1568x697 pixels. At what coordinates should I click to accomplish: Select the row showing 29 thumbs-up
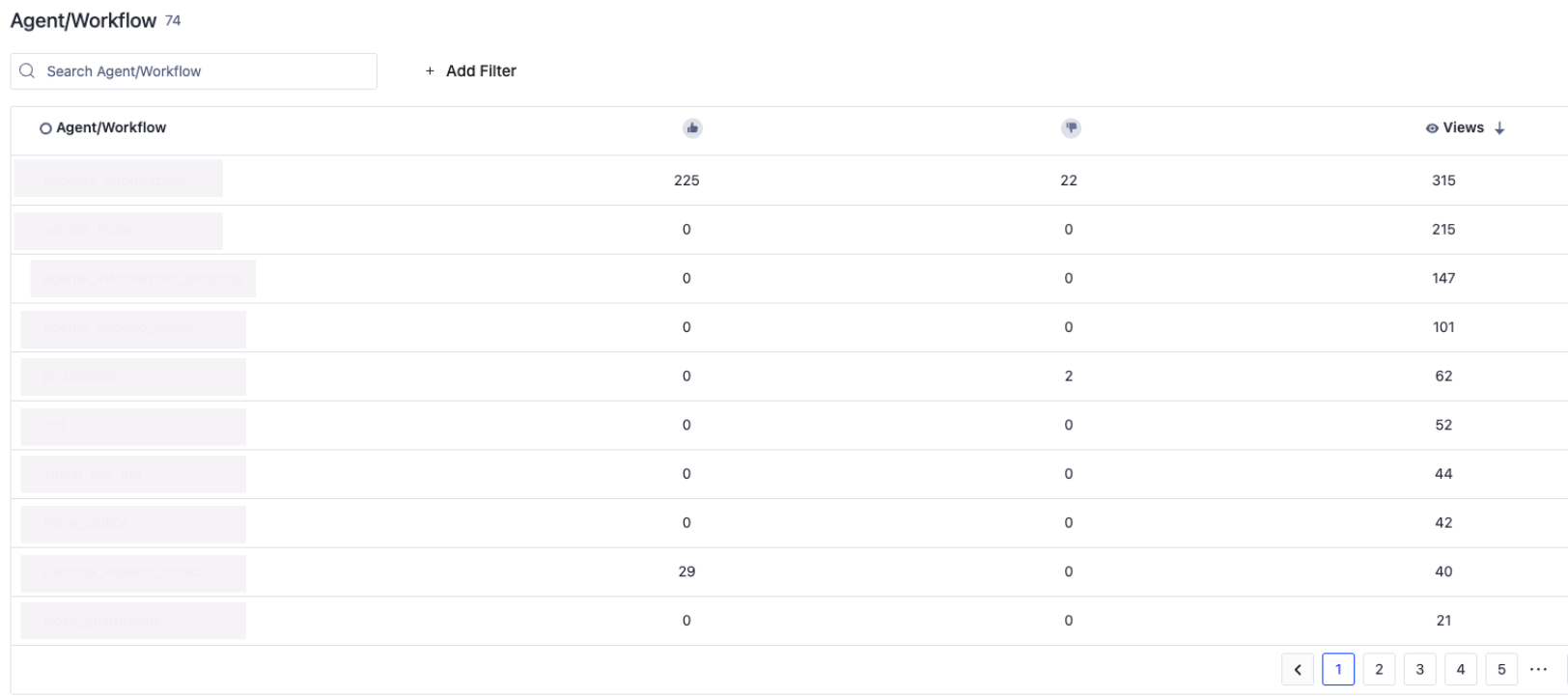(133, 572)
